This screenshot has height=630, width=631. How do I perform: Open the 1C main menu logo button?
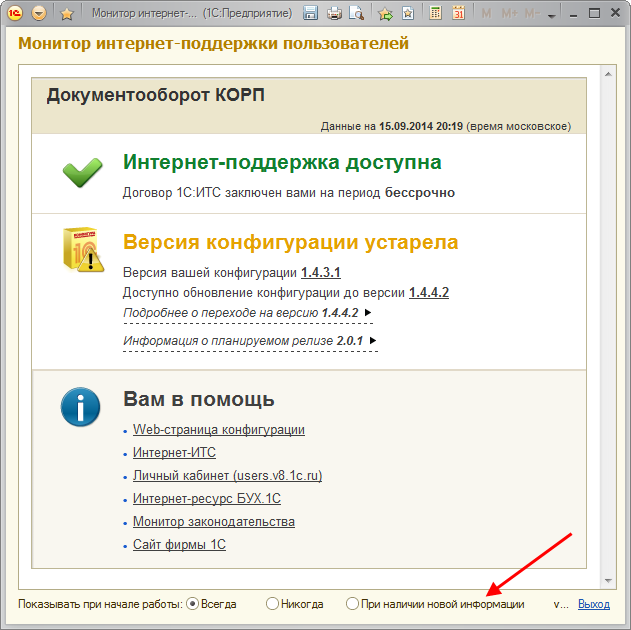(x=14, y=13)
